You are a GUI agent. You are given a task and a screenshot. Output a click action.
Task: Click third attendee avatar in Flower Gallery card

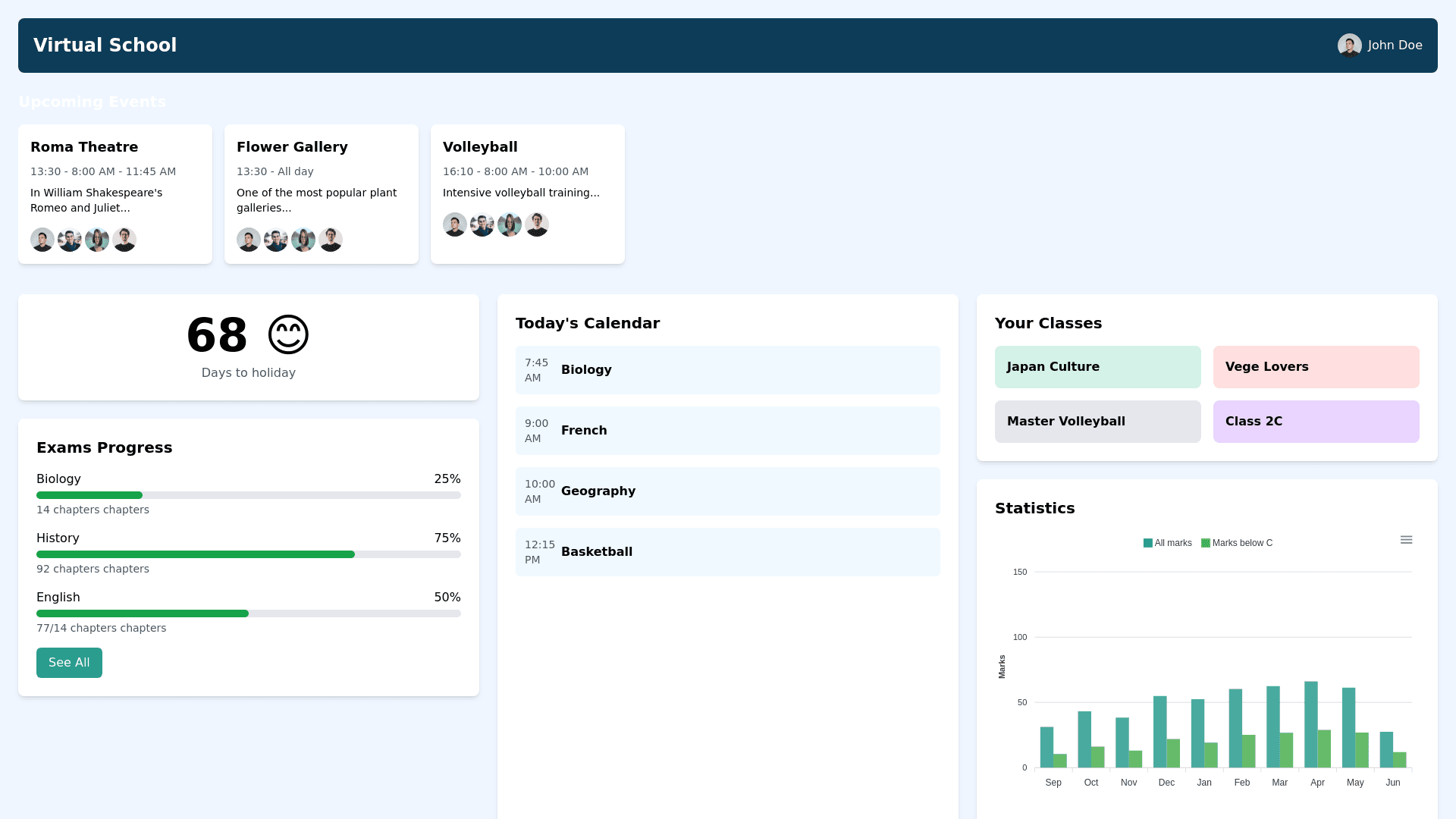tap(303, 240)
